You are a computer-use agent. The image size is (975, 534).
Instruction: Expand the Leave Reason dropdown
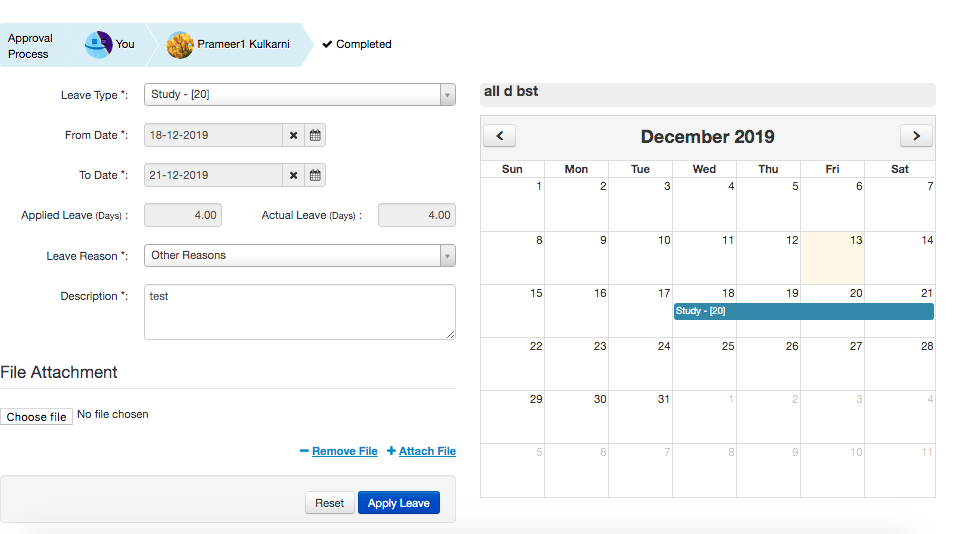click(x=447, y=256)
